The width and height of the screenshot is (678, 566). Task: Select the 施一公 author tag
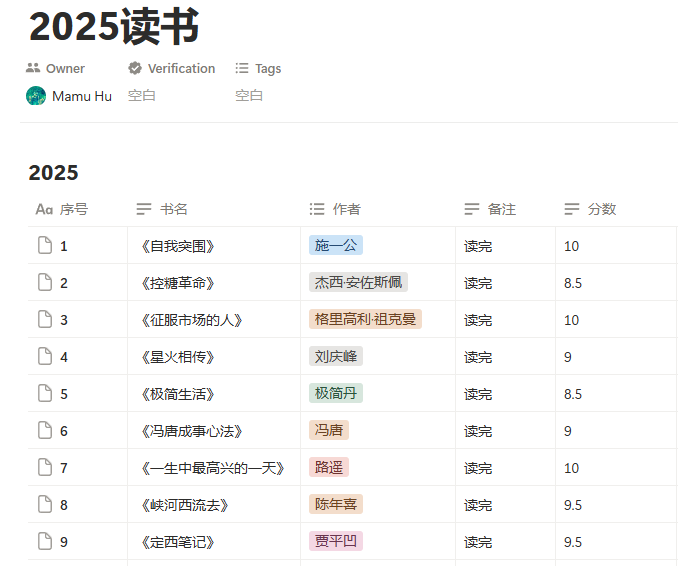pyautogui.click(x=335, y=246)
